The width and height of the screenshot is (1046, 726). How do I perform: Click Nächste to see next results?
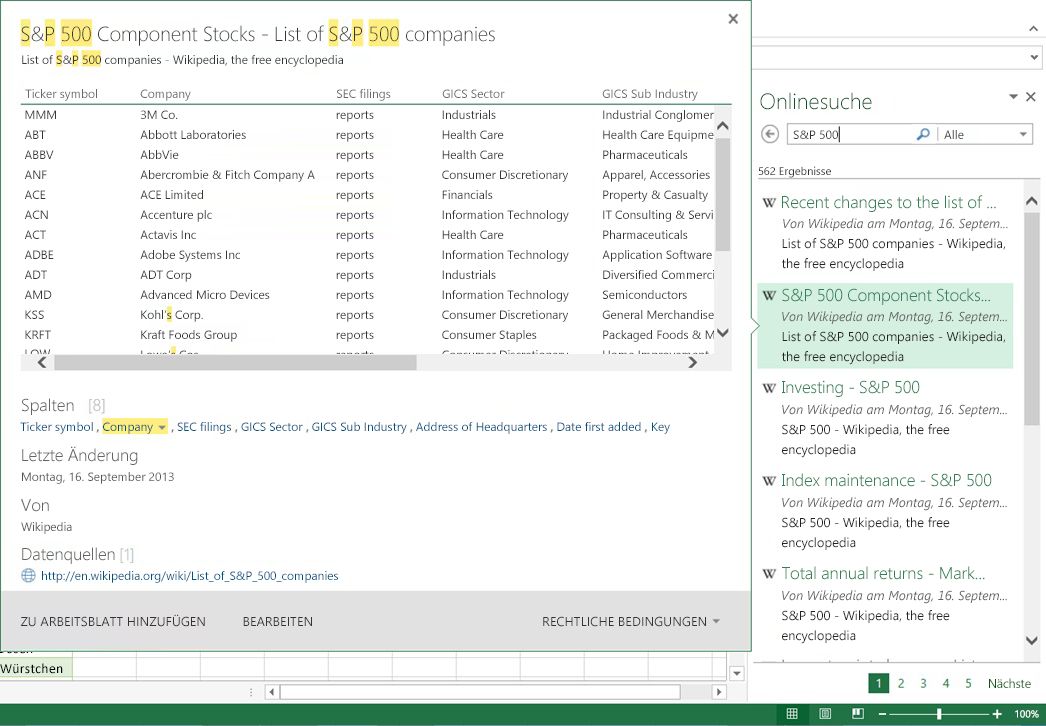[x=1009, y=683]
